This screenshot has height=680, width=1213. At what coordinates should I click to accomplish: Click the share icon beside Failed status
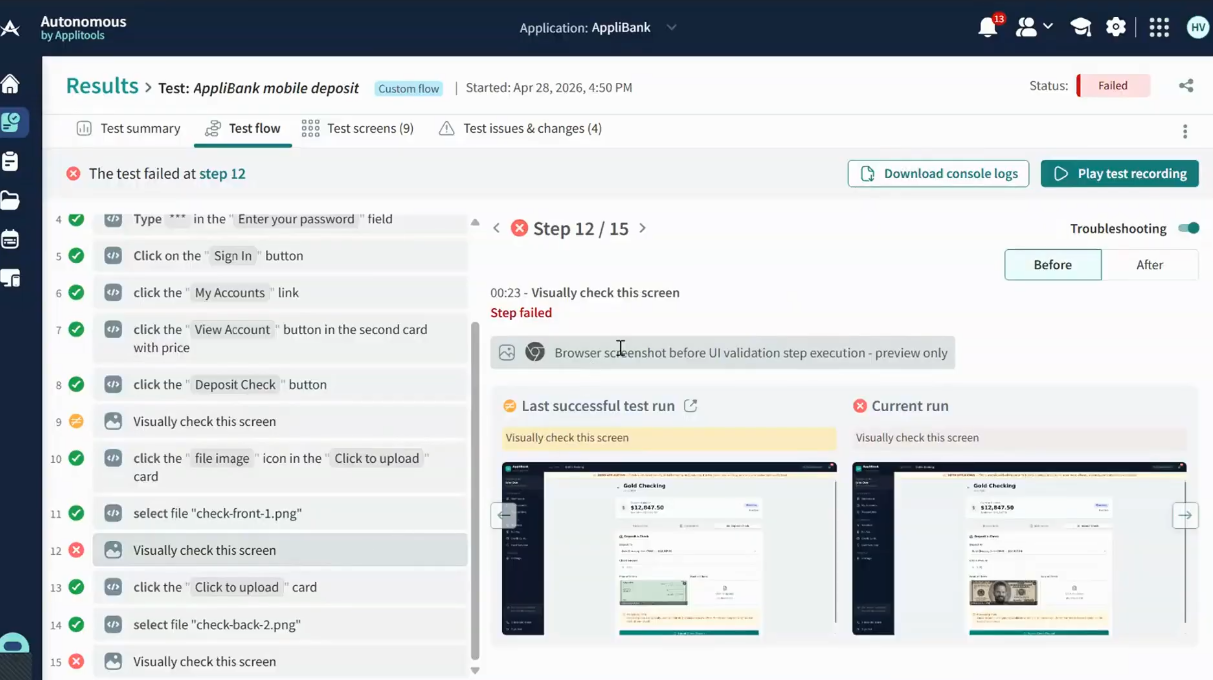pos(1186,86)
